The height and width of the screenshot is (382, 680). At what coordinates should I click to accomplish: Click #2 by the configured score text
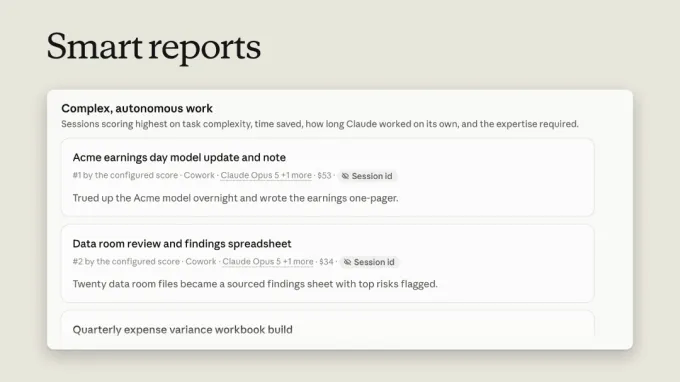(126, 261)
